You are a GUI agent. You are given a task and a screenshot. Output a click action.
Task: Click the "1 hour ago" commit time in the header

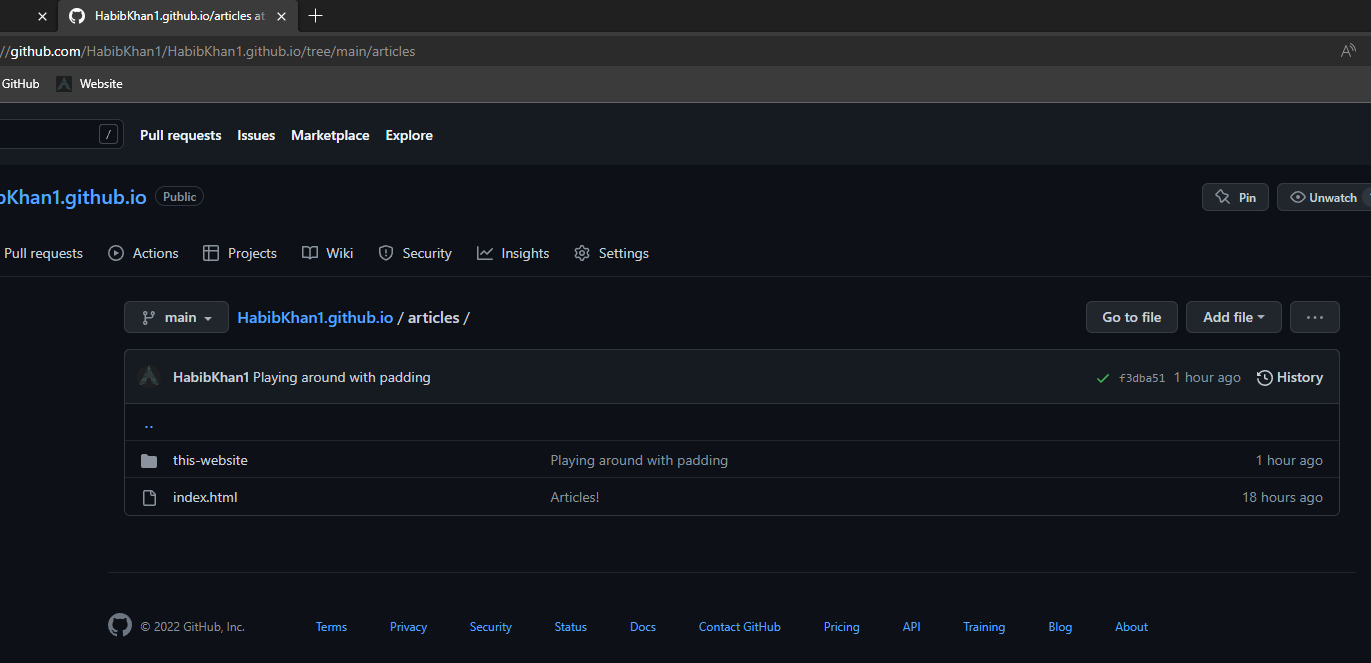click(1207, 377)
